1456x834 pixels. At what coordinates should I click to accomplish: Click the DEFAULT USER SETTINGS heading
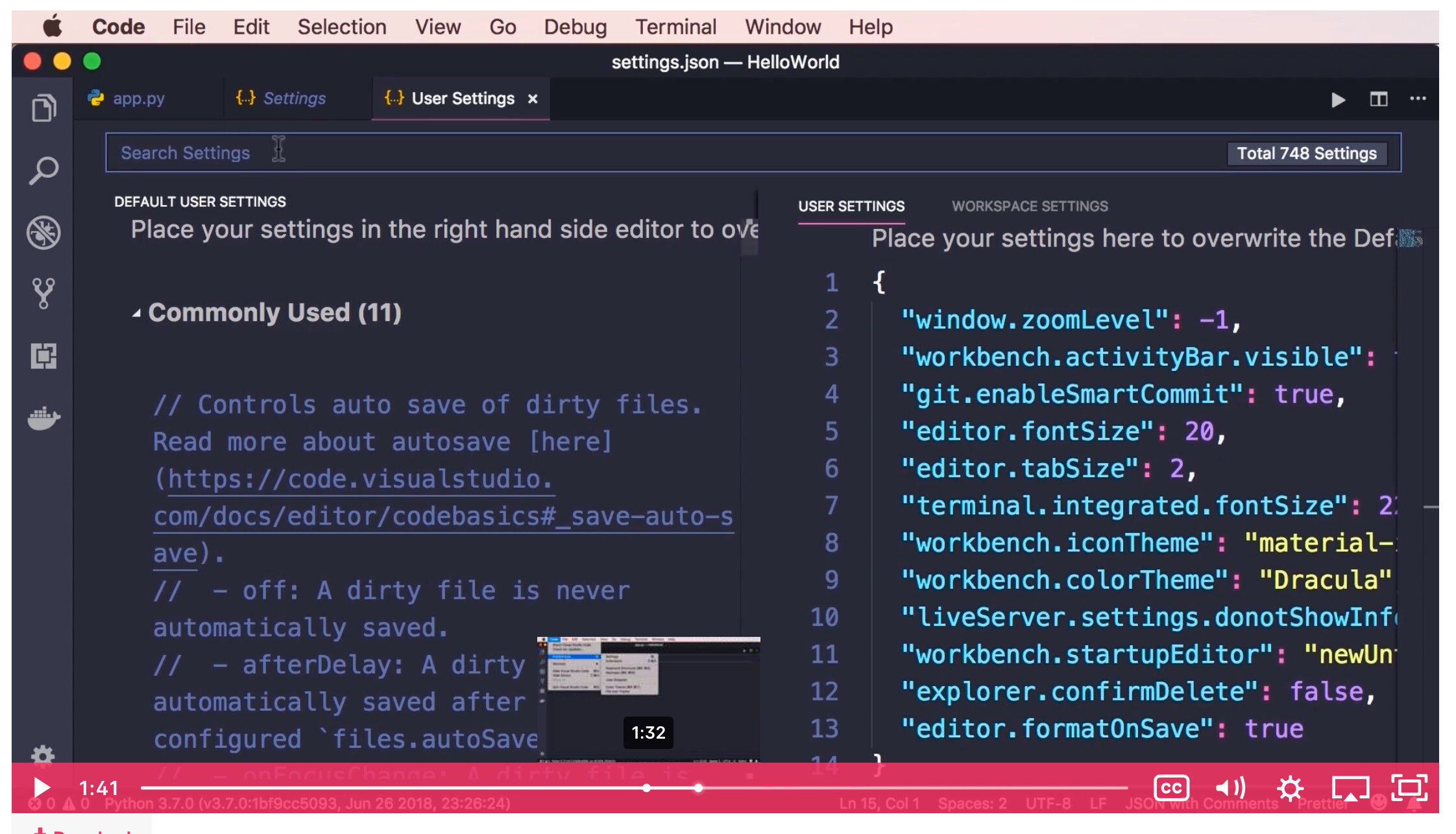[200, 202]
